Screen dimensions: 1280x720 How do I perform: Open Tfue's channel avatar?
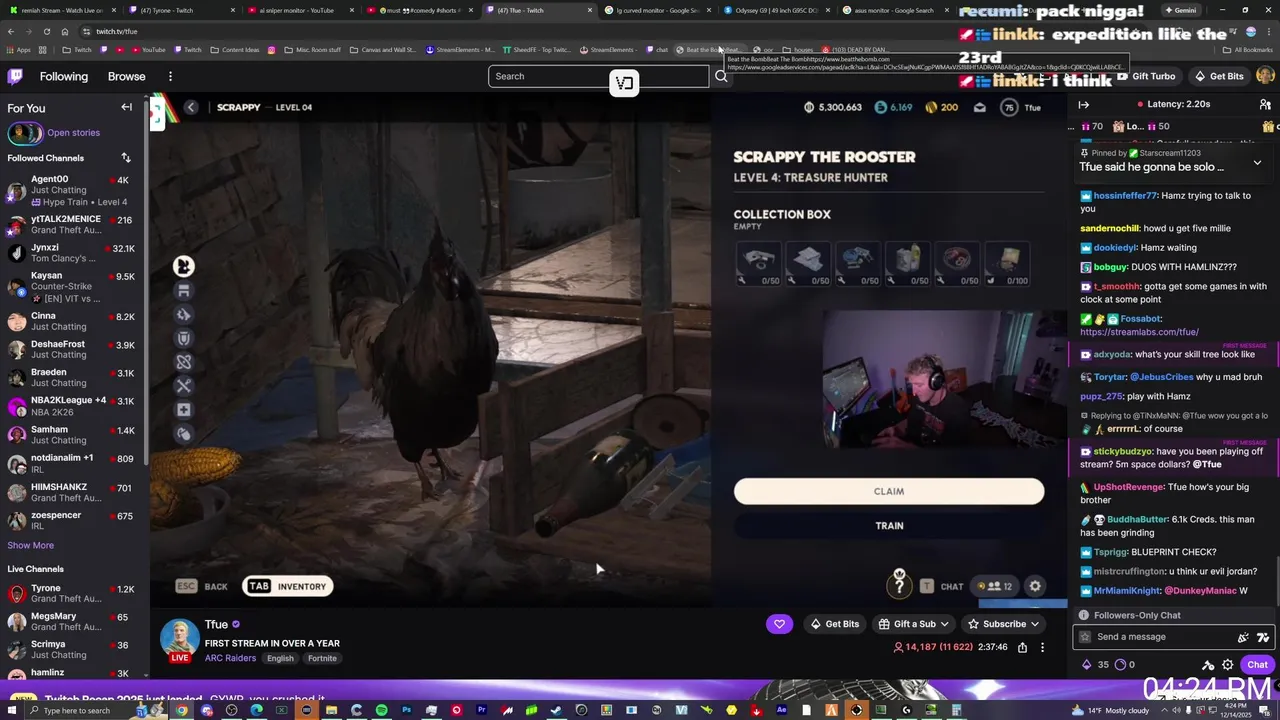(180, 638)
